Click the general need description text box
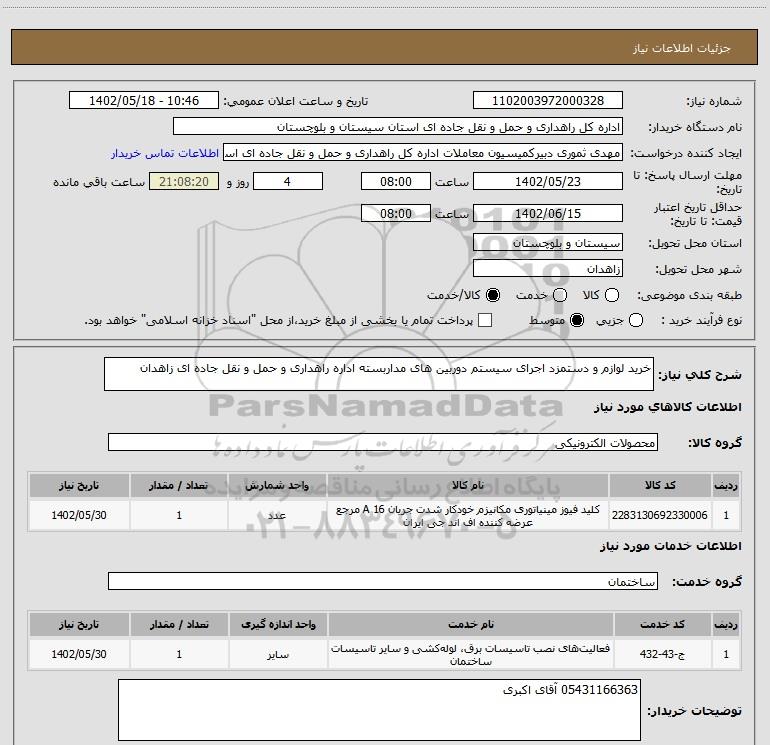 click(x=379, y=374)
